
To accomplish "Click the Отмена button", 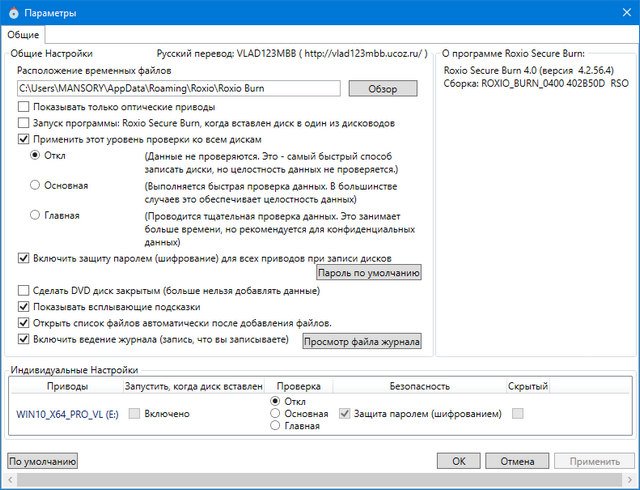I will click(517, 461).
